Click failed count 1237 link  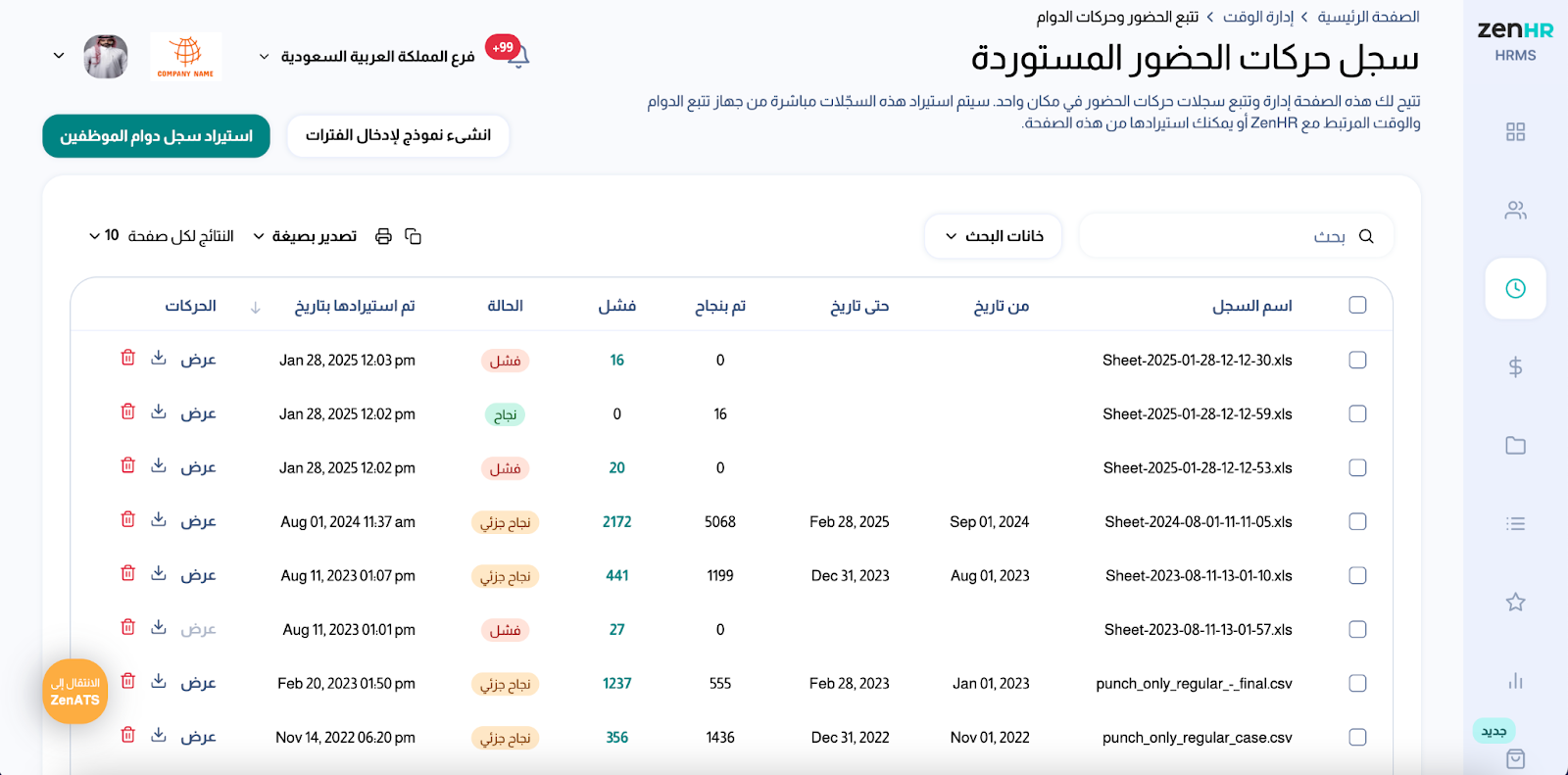[617, 684]
